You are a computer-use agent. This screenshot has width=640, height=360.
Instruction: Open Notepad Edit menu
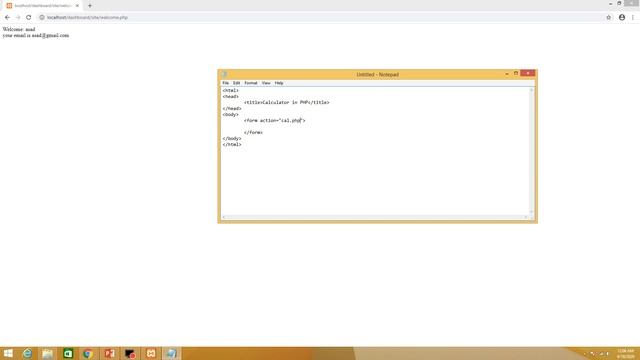[x=236, y=83]
